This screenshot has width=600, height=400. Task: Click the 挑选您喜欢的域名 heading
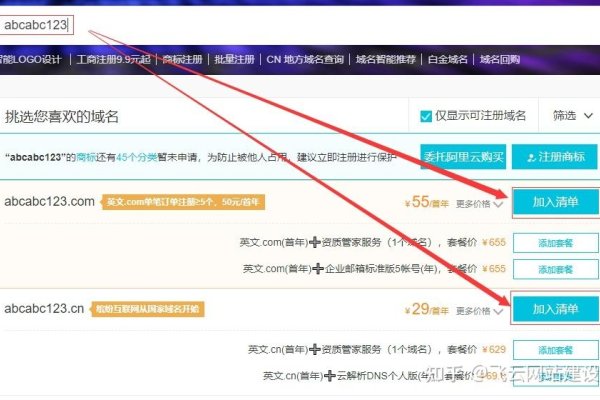coord(62,117)
